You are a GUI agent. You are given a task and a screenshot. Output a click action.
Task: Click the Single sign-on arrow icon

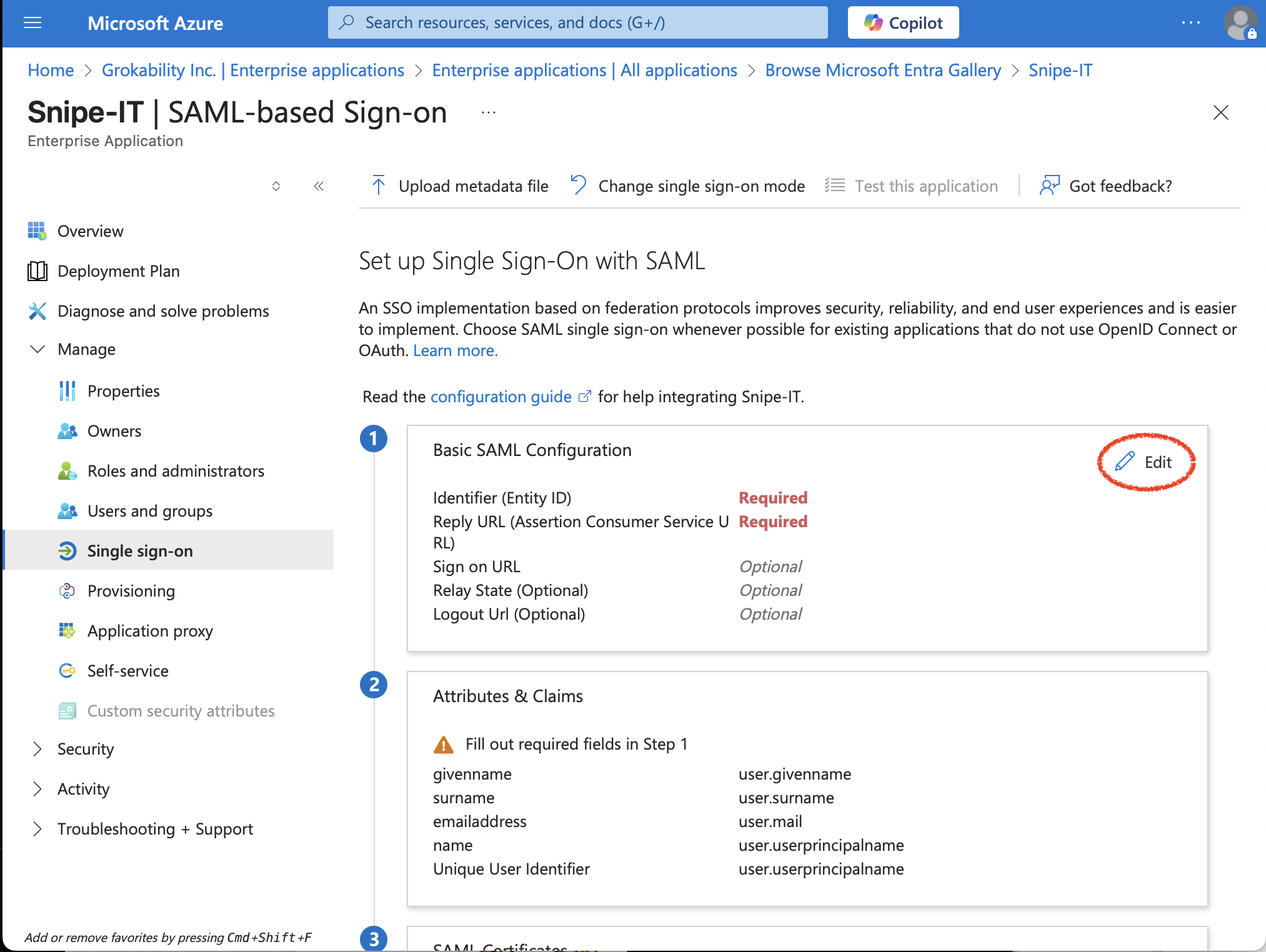tap(67, 550)
